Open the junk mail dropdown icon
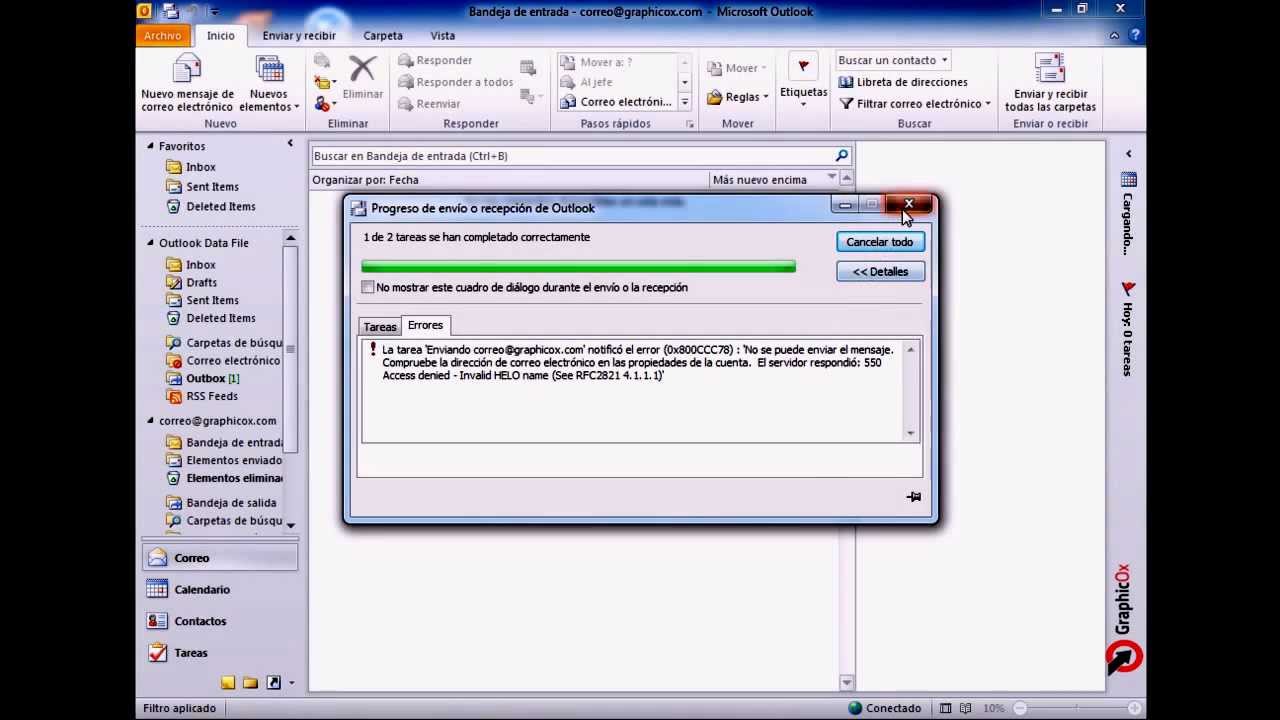The width and height of the screenshot is (1280, 720). pyautogui.click(x=324, y=104)
